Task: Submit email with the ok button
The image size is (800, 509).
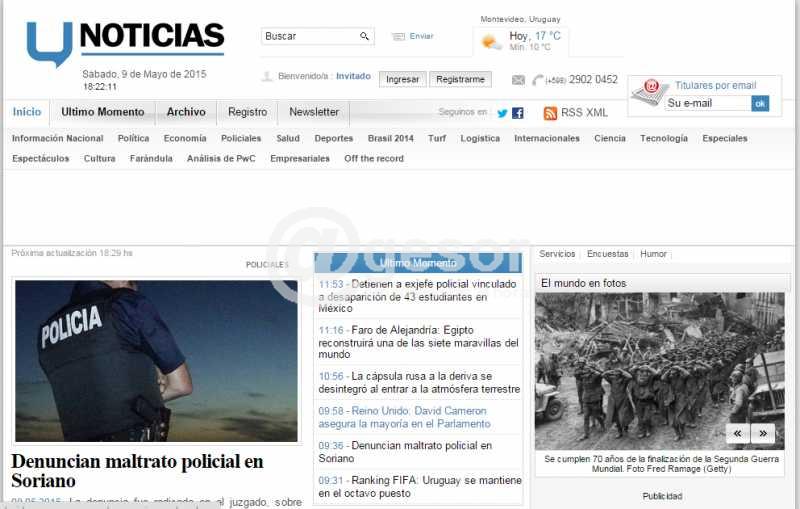Action: 760,103
